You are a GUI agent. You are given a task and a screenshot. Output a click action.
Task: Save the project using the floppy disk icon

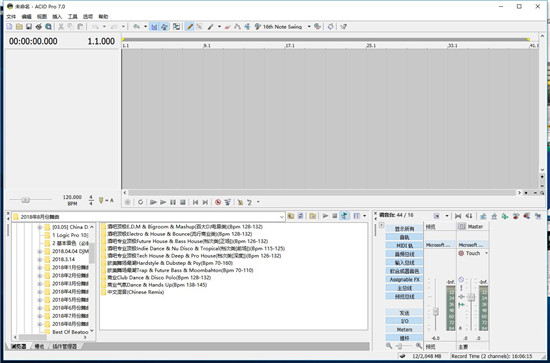[x=29, y=27]
